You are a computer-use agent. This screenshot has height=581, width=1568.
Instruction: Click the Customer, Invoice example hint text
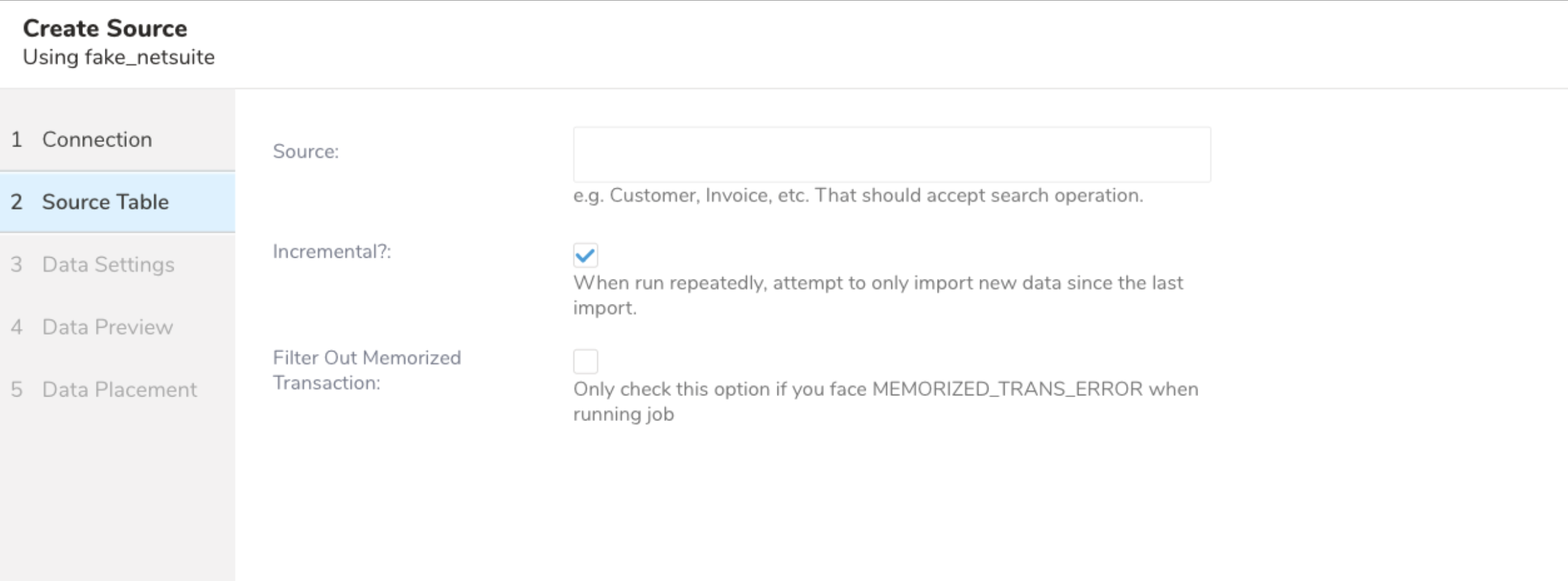[x=858, y=195]
